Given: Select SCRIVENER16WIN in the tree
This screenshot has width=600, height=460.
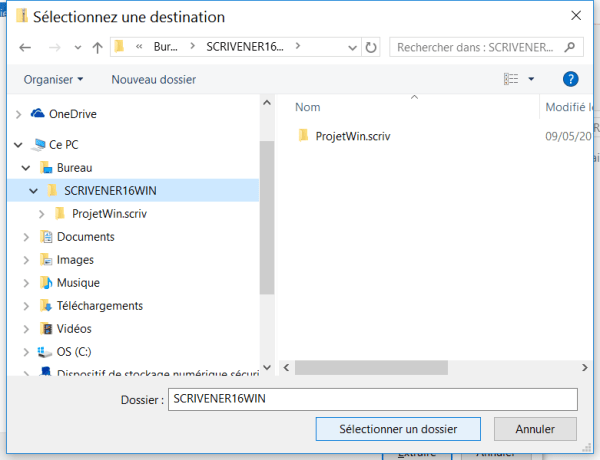Looking at the screenshot, I should [110, 191].
